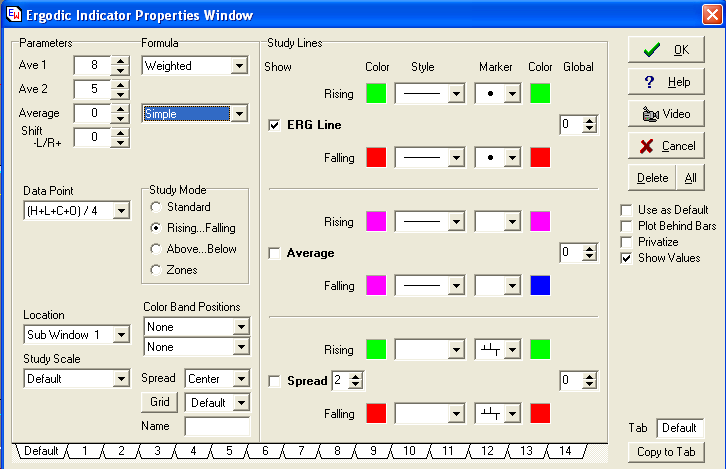The width and height of the screenshot is (726, 469).
Task: Open Average Rising line style dropdown
Action: tap(456, 222)
